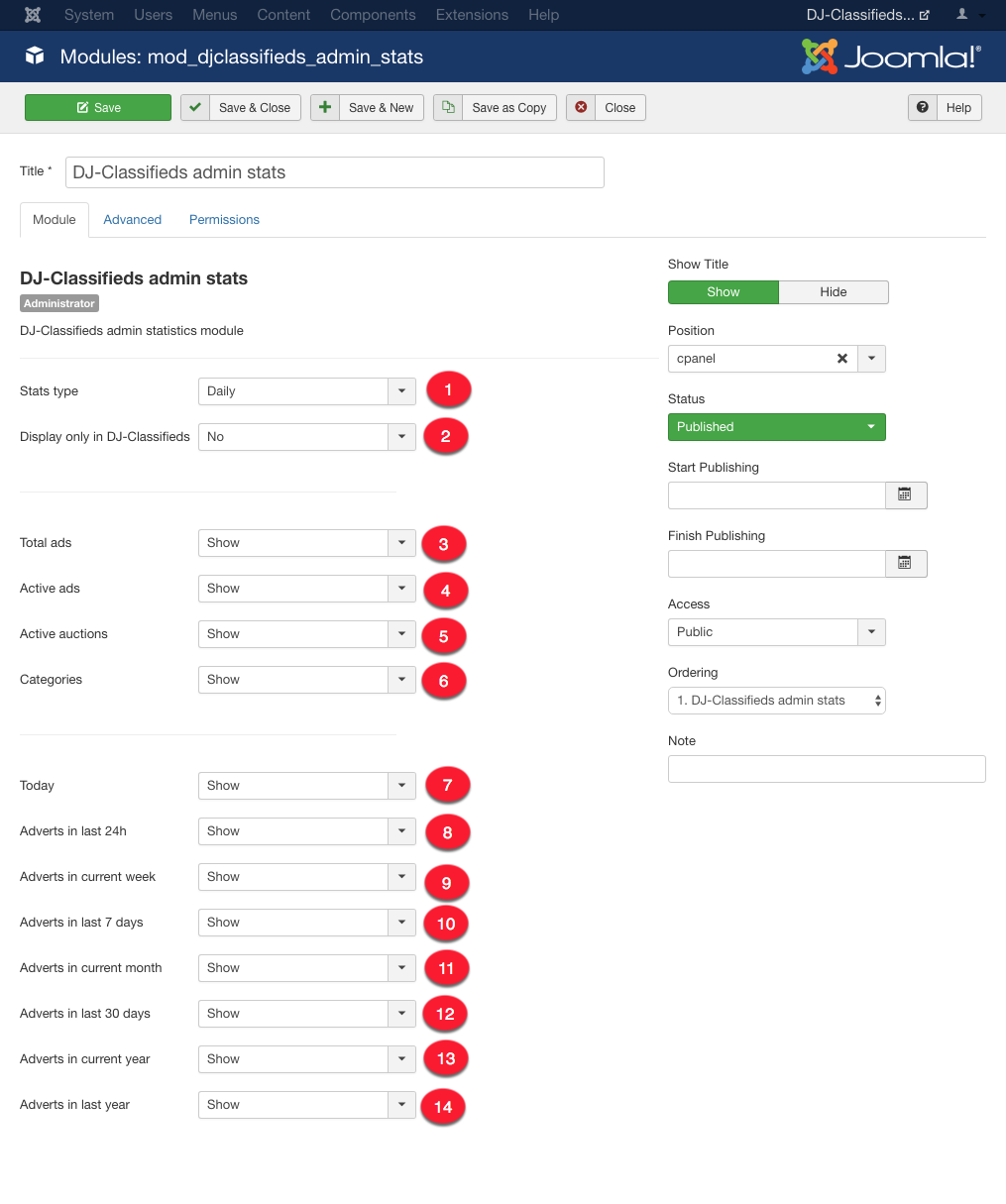Click the Joomla! brand logo

click(891, 56)
